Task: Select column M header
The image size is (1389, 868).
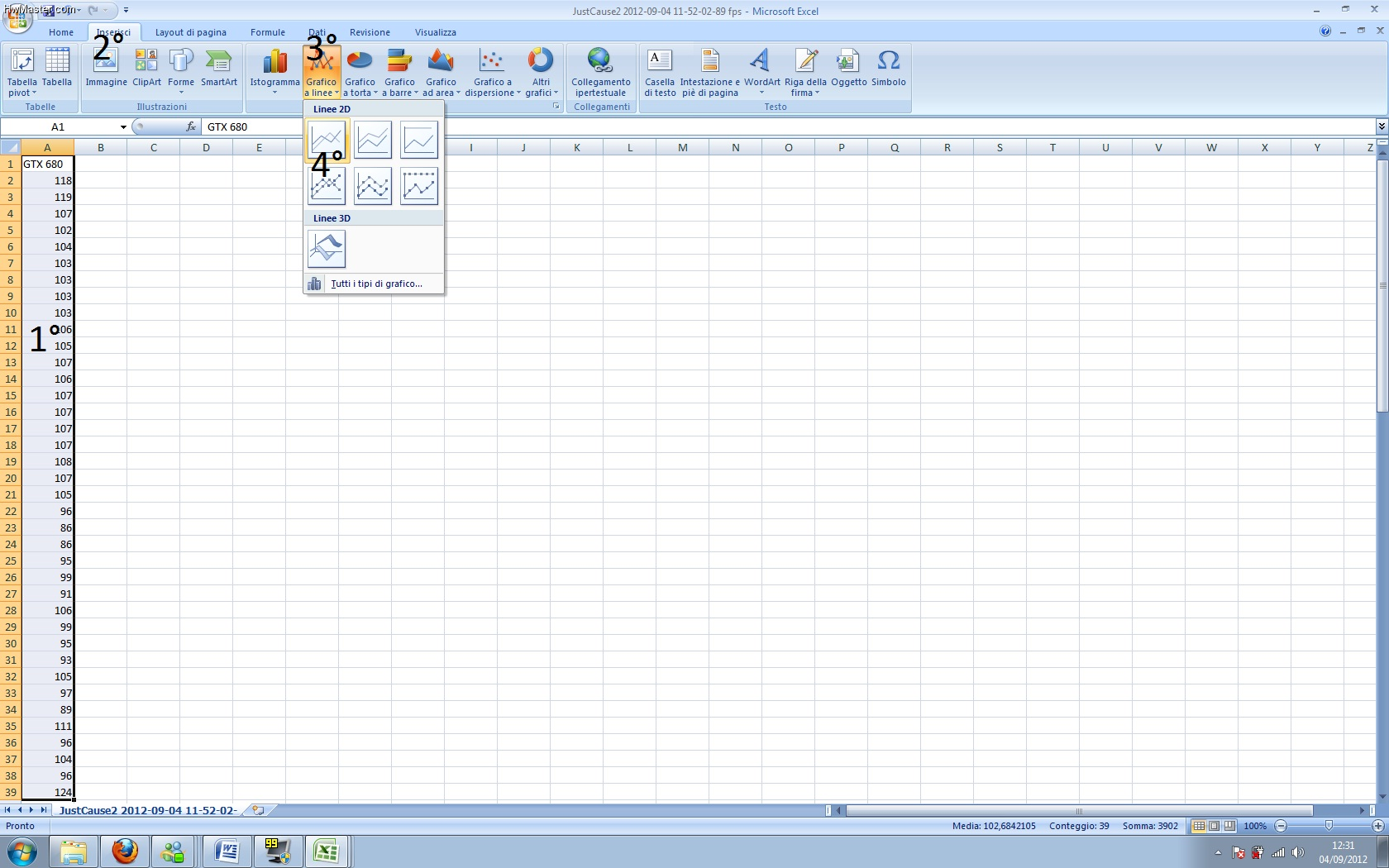Action: coord(683,147)
